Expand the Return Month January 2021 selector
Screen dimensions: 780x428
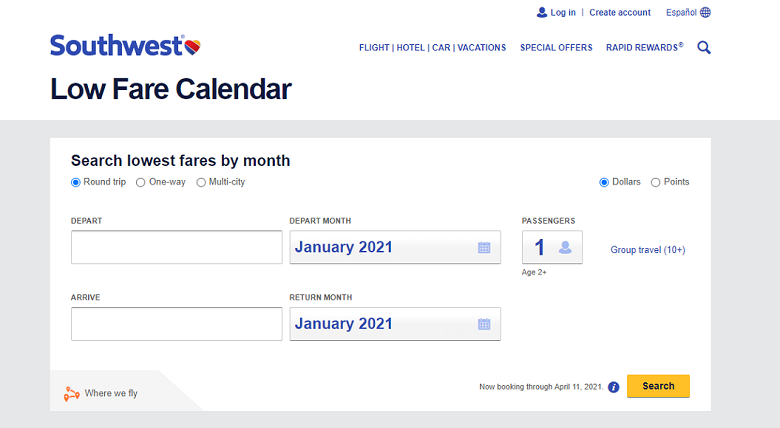395,323
